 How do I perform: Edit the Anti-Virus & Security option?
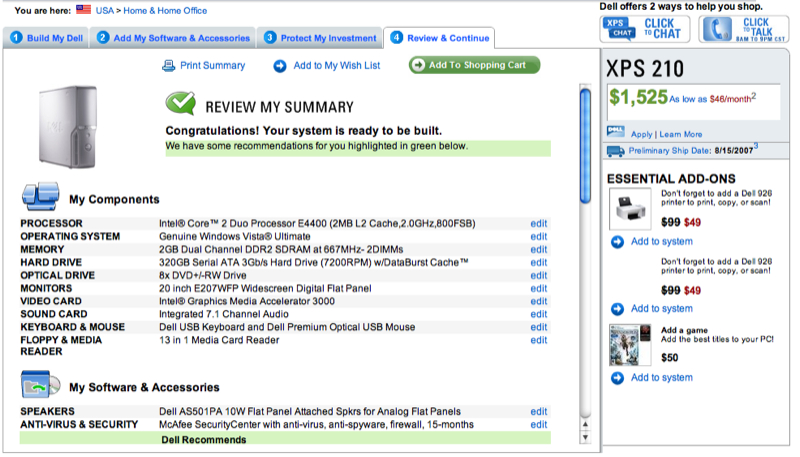(x=539, y=424)
